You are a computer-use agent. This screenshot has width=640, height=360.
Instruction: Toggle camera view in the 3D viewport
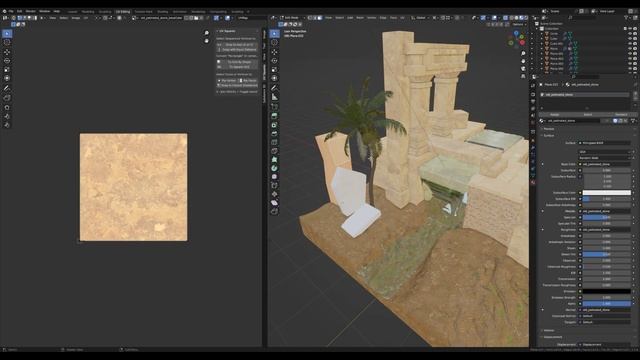523,69
